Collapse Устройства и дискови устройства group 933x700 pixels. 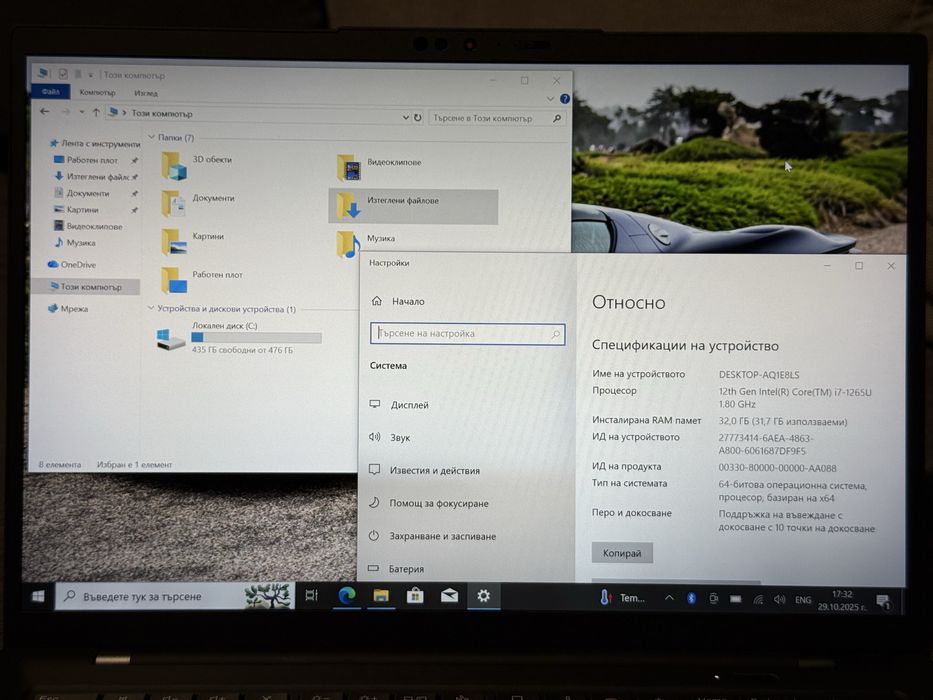(151, 308)
